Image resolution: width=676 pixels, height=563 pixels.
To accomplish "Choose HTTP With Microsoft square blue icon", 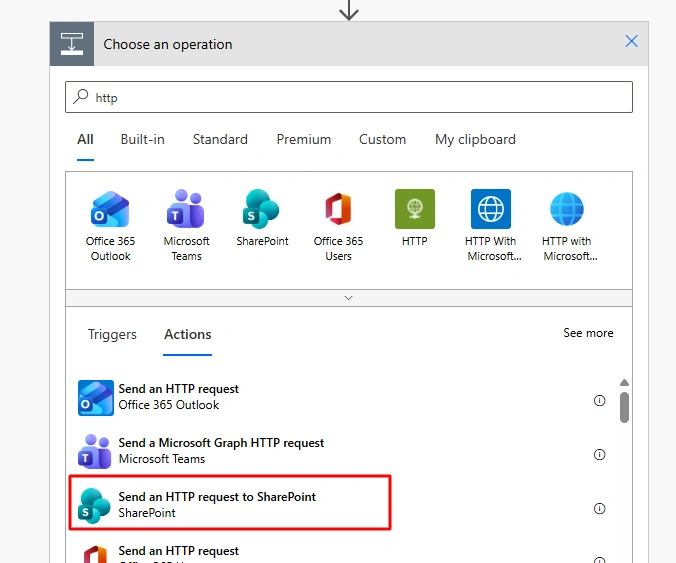I will (491, 209).
